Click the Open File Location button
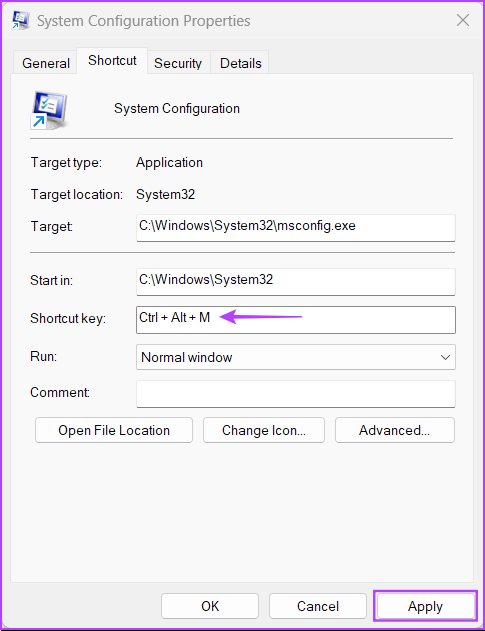 114,430
